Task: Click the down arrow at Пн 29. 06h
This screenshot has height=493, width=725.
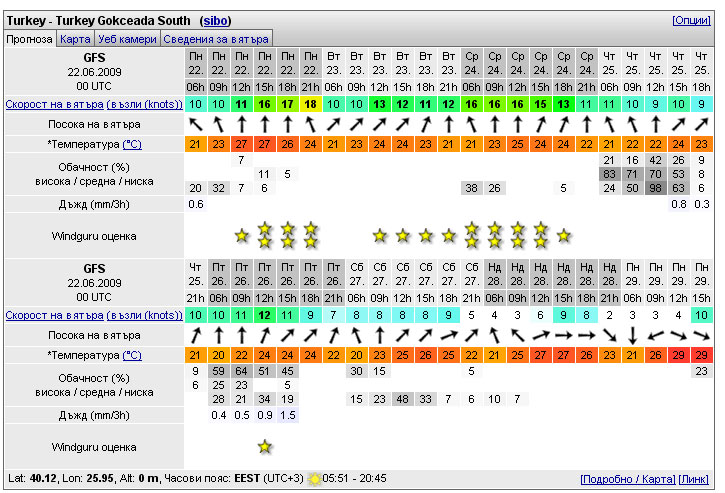Action: click(x=632, y=335)
